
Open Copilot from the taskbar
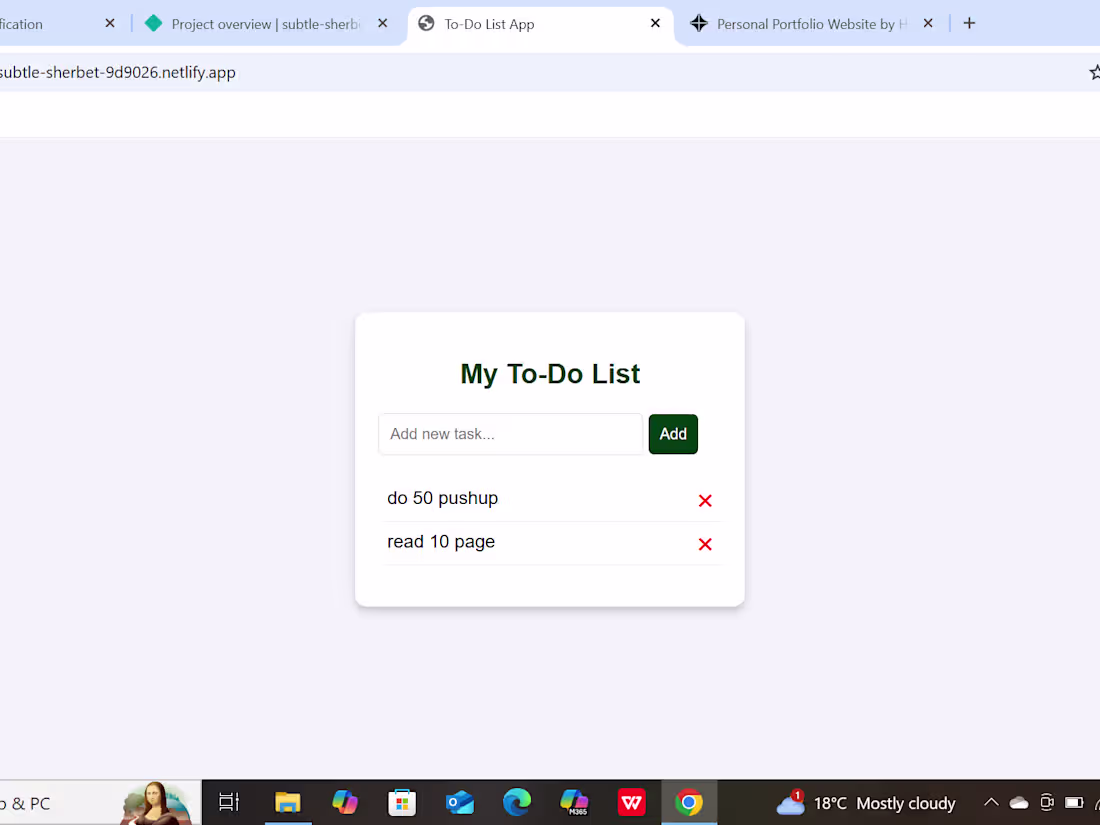tap(345, 802)
